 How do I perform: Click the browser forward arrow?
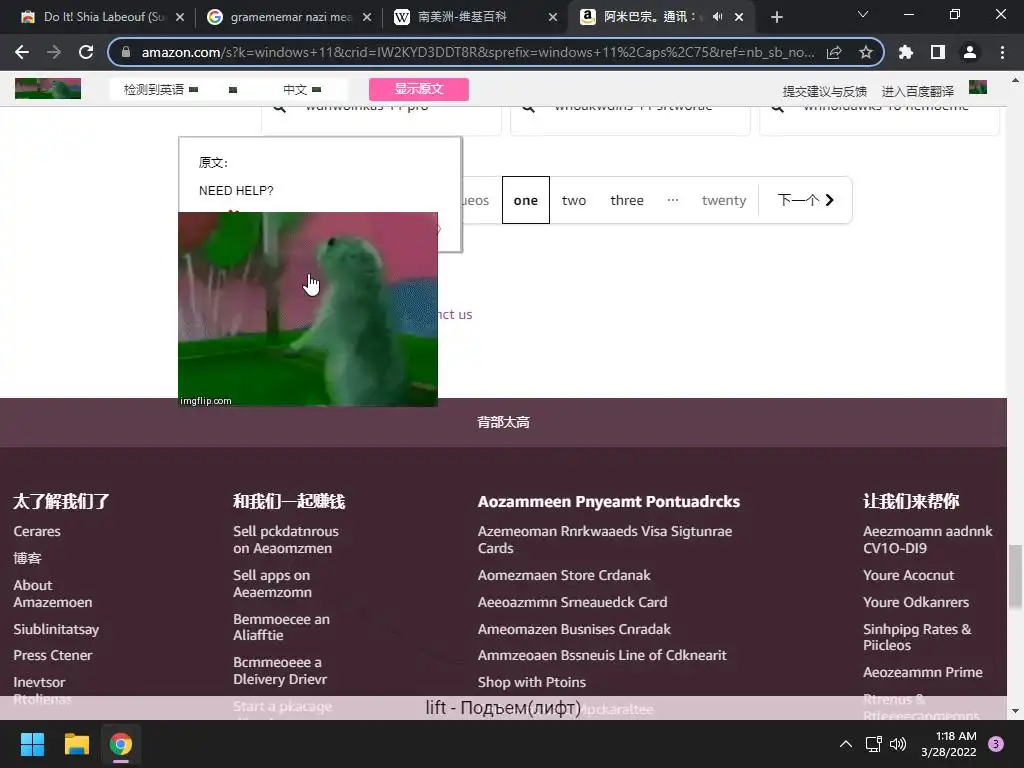click(54, 52)
